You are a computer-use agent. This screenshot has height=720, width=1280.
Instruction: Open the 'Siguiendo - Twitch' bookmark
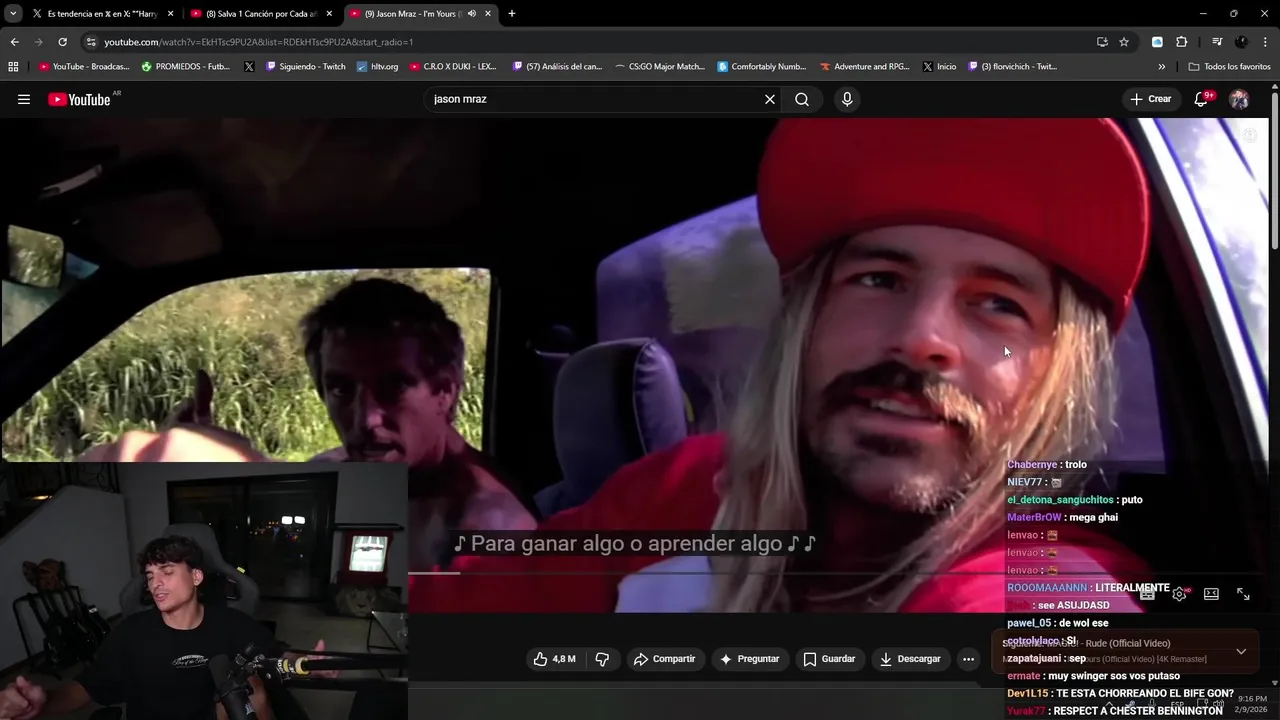pyautogui.click(x=305, y=67)
